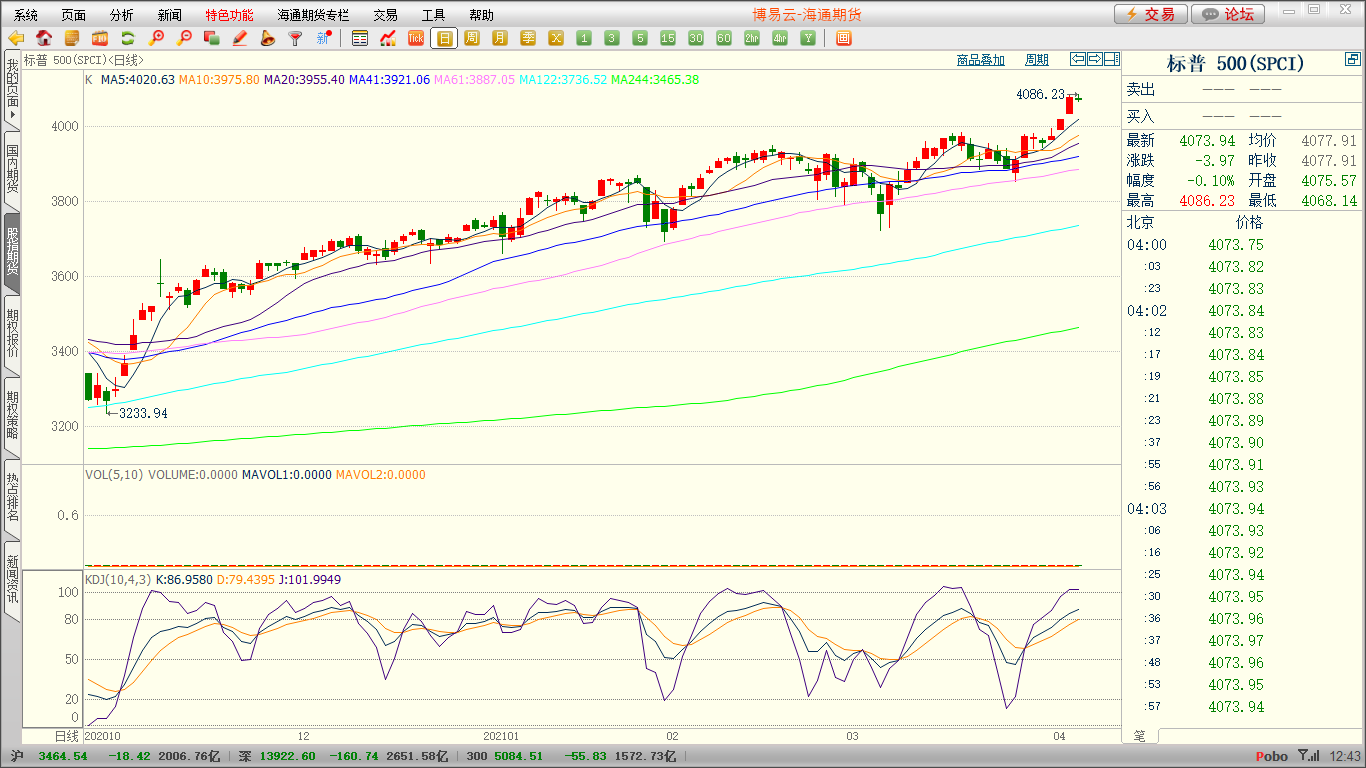Select the yellow X period button
The width and height of the screenshot is (1366, 768).
556,39
